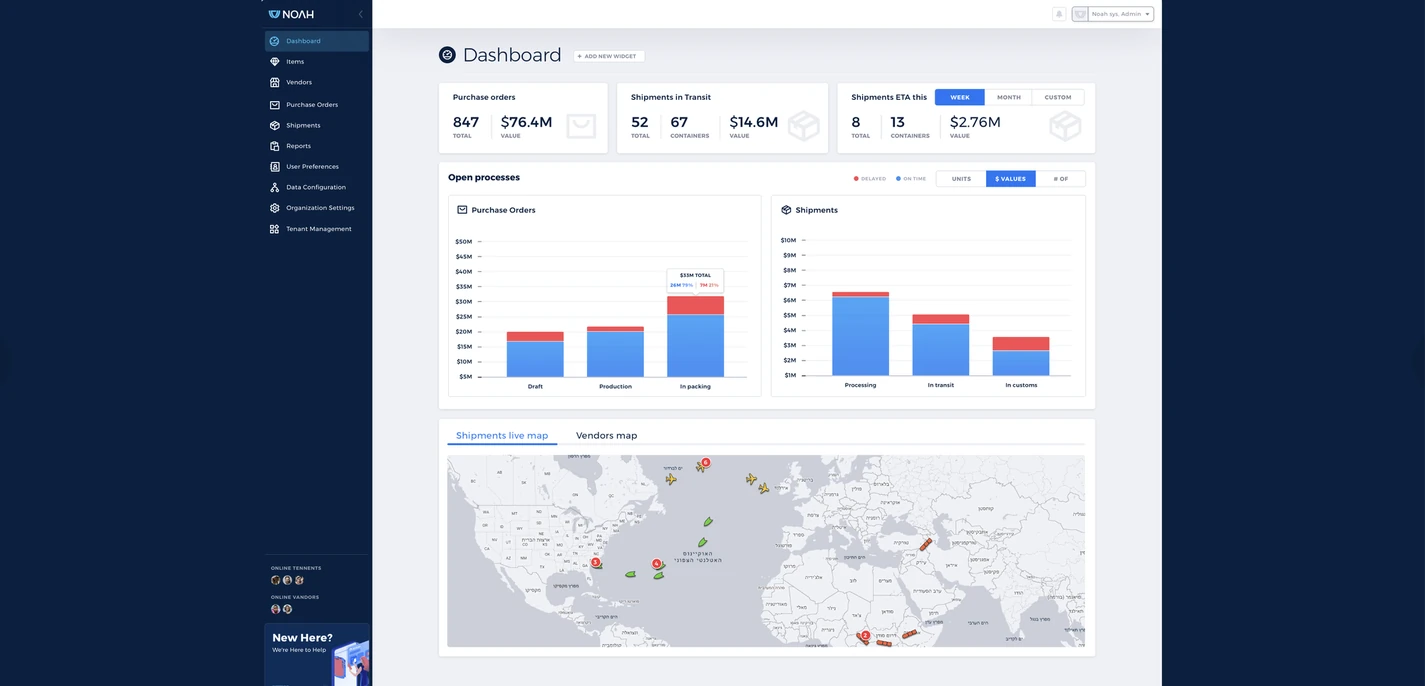Screen dimensions: 1425x686
Task: Toggle the ON TIME legend item
Action: tap(911, 179)
